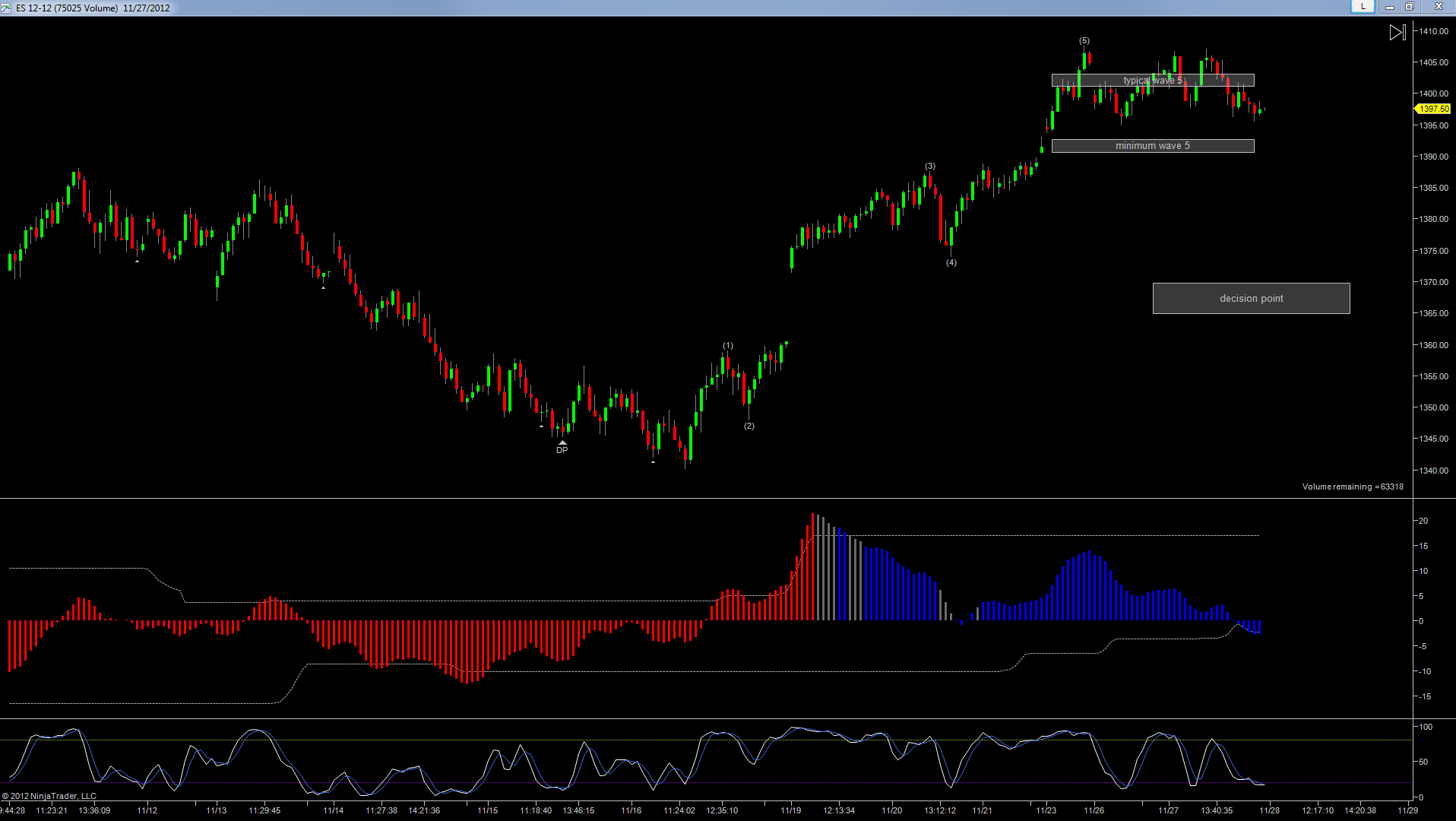Jump to the latest bar with the scroll-to-end arrow

point(1397,33)
